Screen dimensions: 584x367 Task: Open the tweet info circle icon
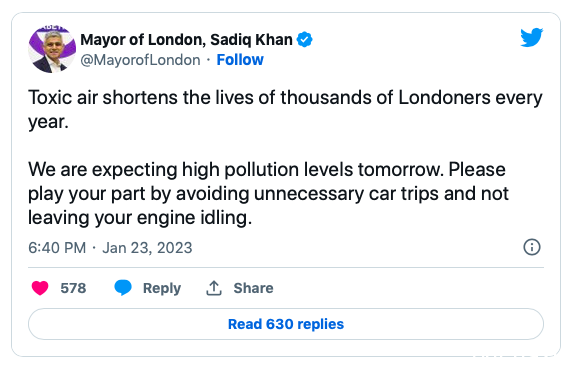[532, 247]
